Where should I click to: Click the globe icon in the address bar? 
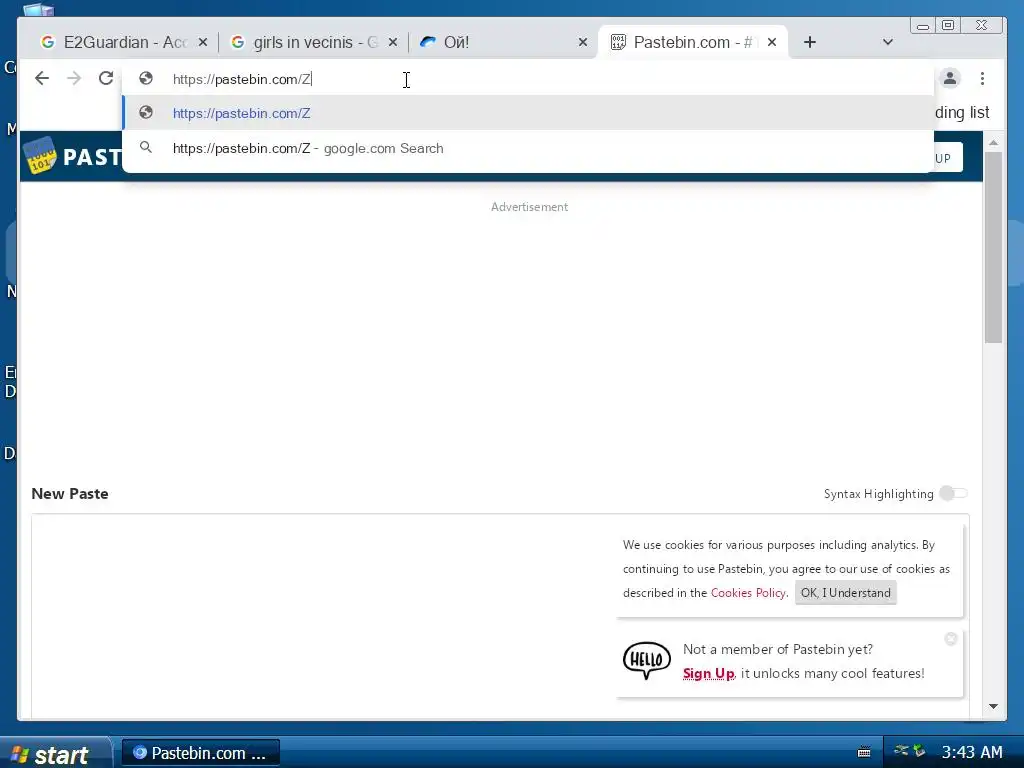[x=146, y=78]
